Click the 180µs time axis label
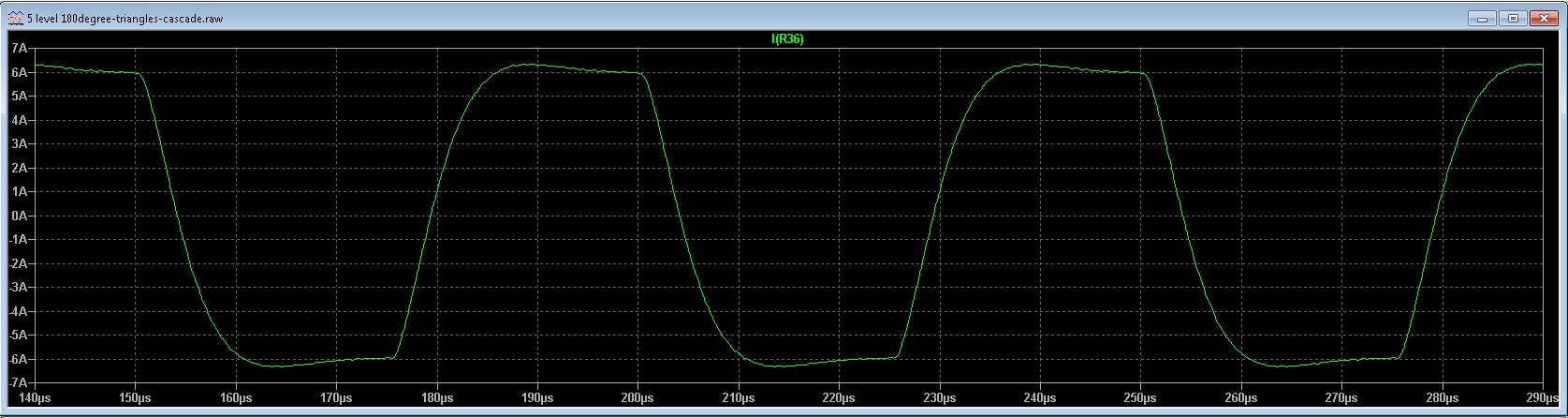 437,398
